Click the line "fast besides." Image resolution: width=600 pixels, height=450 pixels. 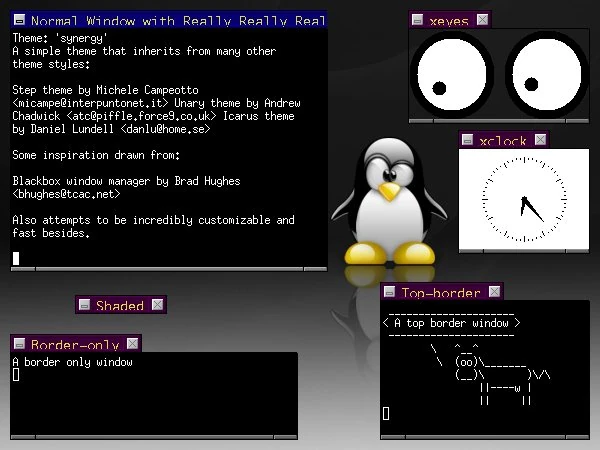click(x=51, y=233)
